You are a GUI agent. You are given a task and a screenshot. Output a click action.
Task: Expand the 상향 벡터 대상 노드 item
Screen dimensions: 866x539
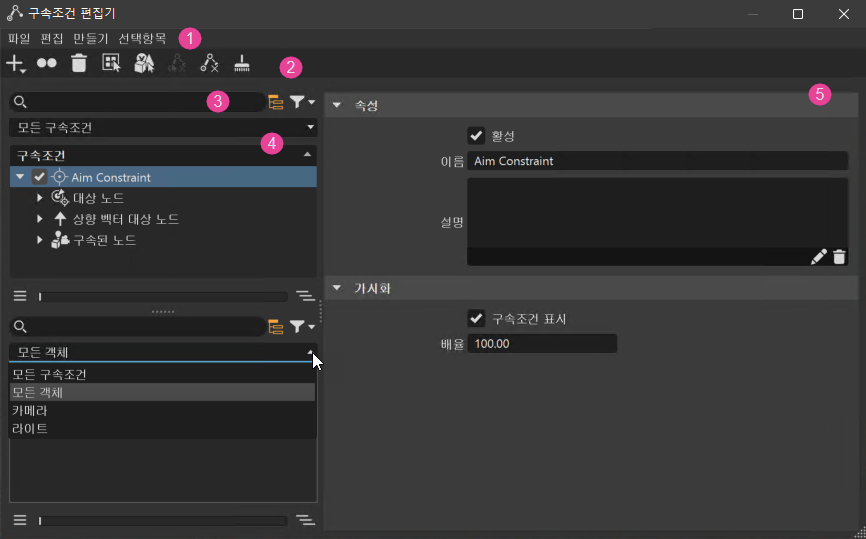[x=40, y=219]
